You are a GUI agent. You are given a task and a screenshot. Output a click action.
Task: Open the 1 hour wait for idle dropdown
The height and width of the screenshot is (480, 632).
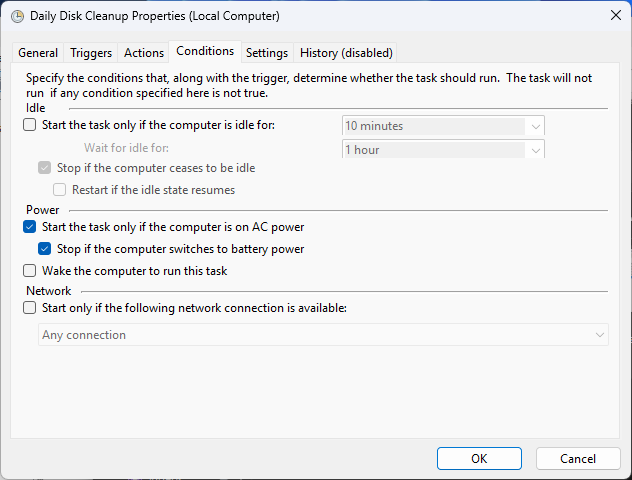click(x=536, y=150)
